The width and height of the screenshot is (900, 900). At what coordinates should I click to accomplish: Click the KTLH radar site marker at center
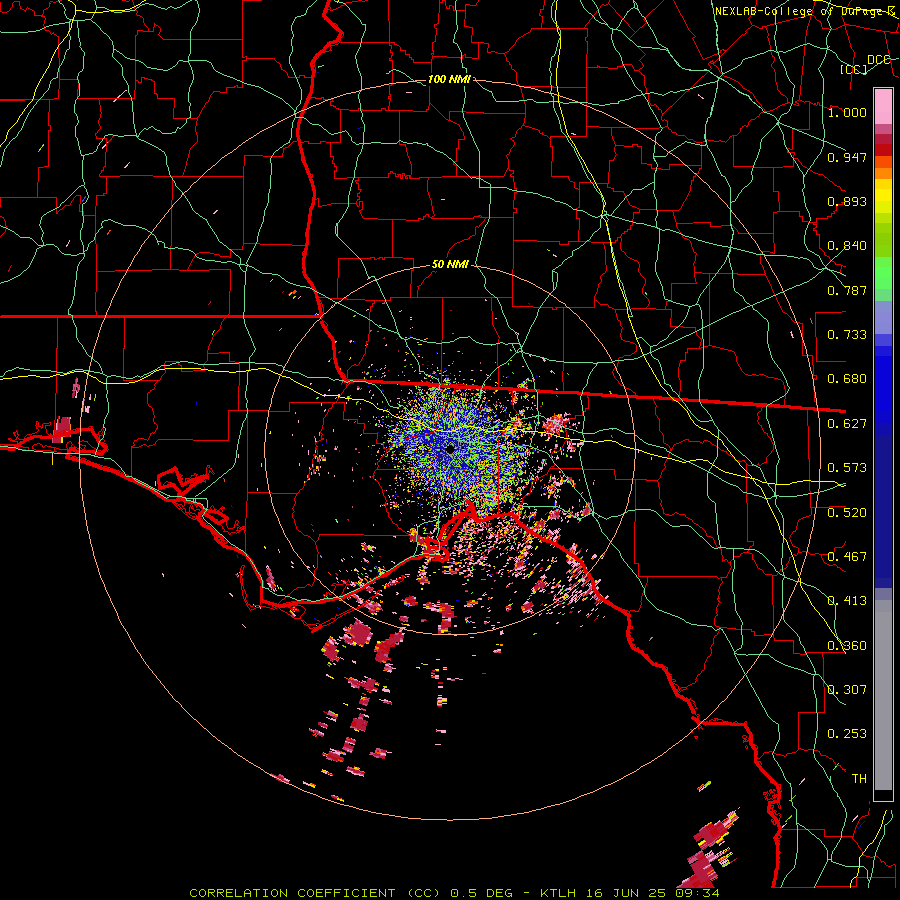click(451, 449)
